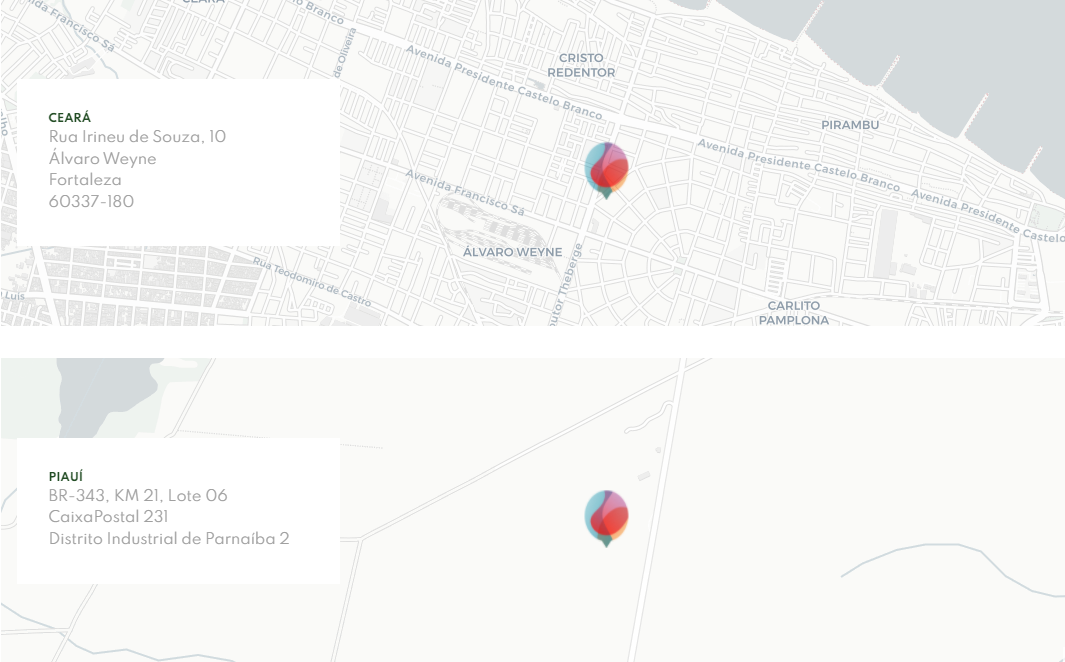
Task: Click the CARLITO PAMPLONA map label
Action: click(794, 313)
